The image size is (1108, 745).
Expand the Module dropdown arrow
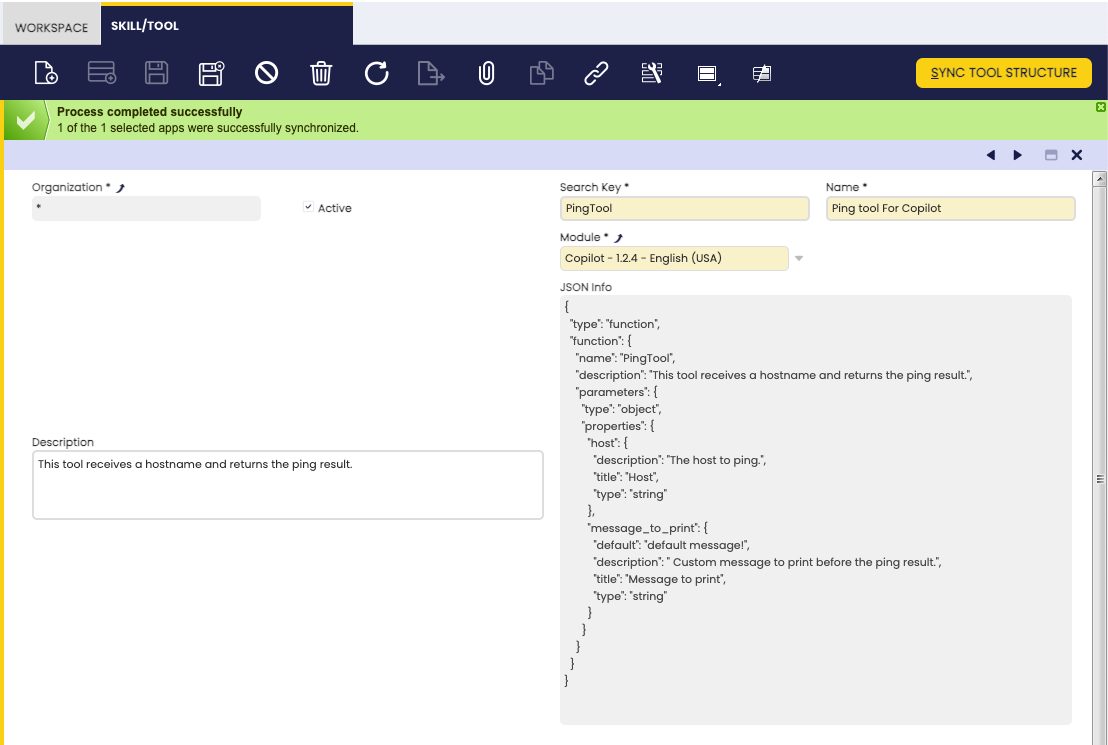coord(798,258)
